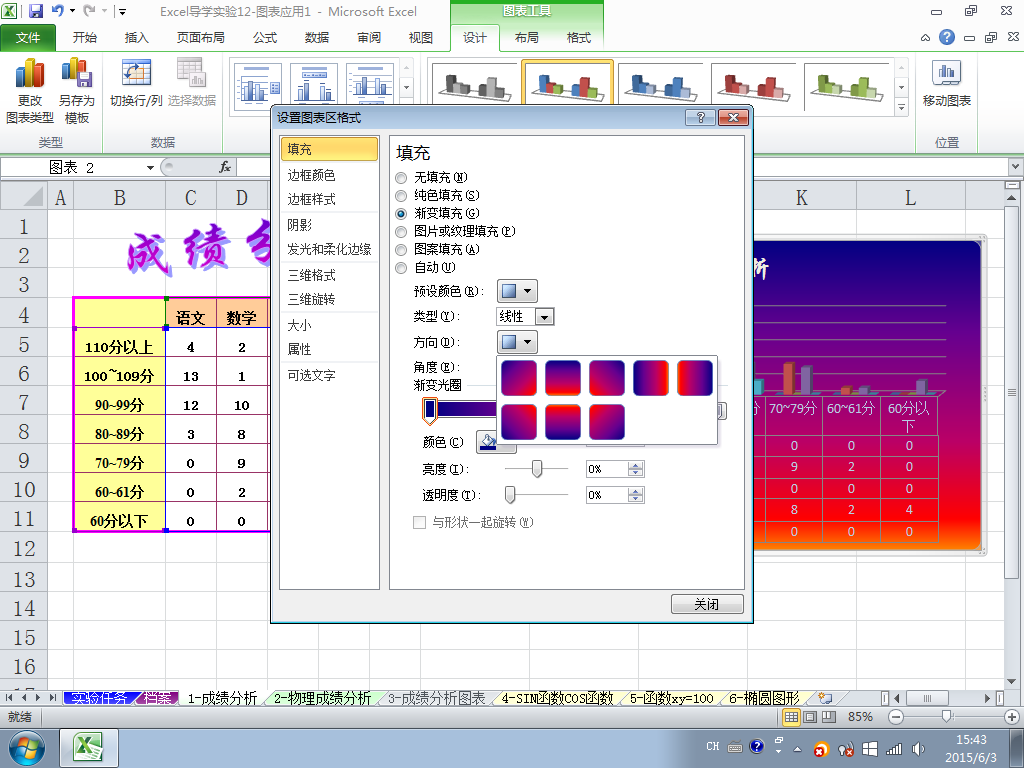
Task: Click Switch Row/Column icon
Action: [x=136, y=73]
